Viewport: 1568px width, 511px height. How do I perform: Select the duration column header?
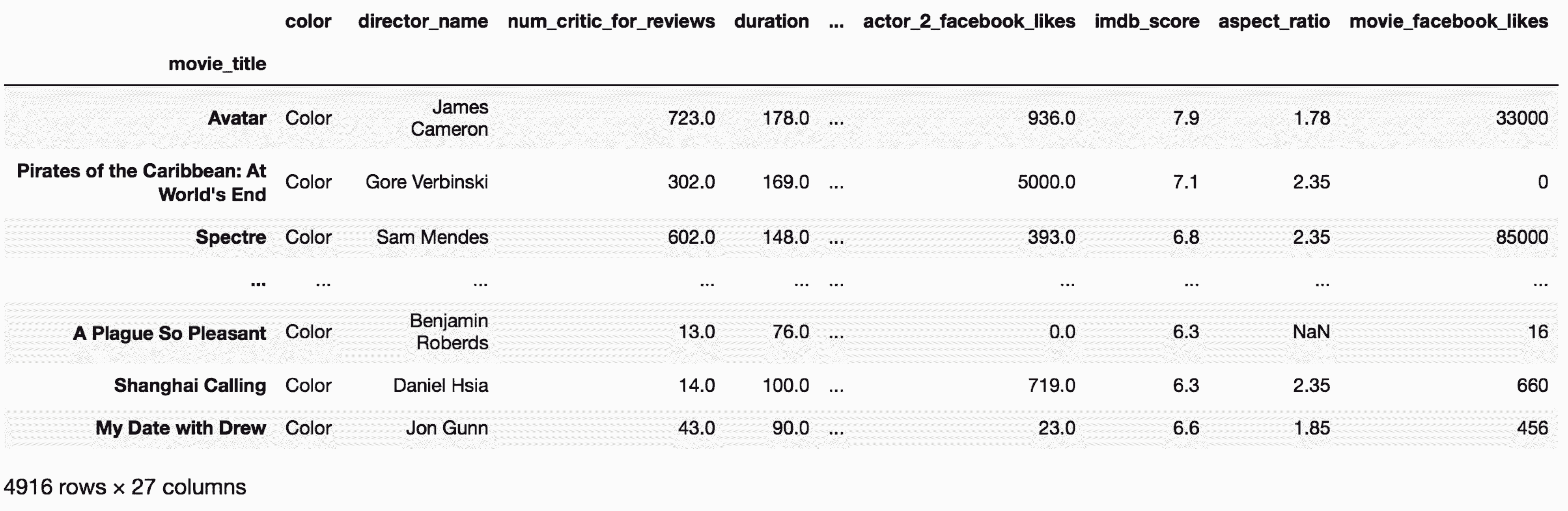click(771, 21)
